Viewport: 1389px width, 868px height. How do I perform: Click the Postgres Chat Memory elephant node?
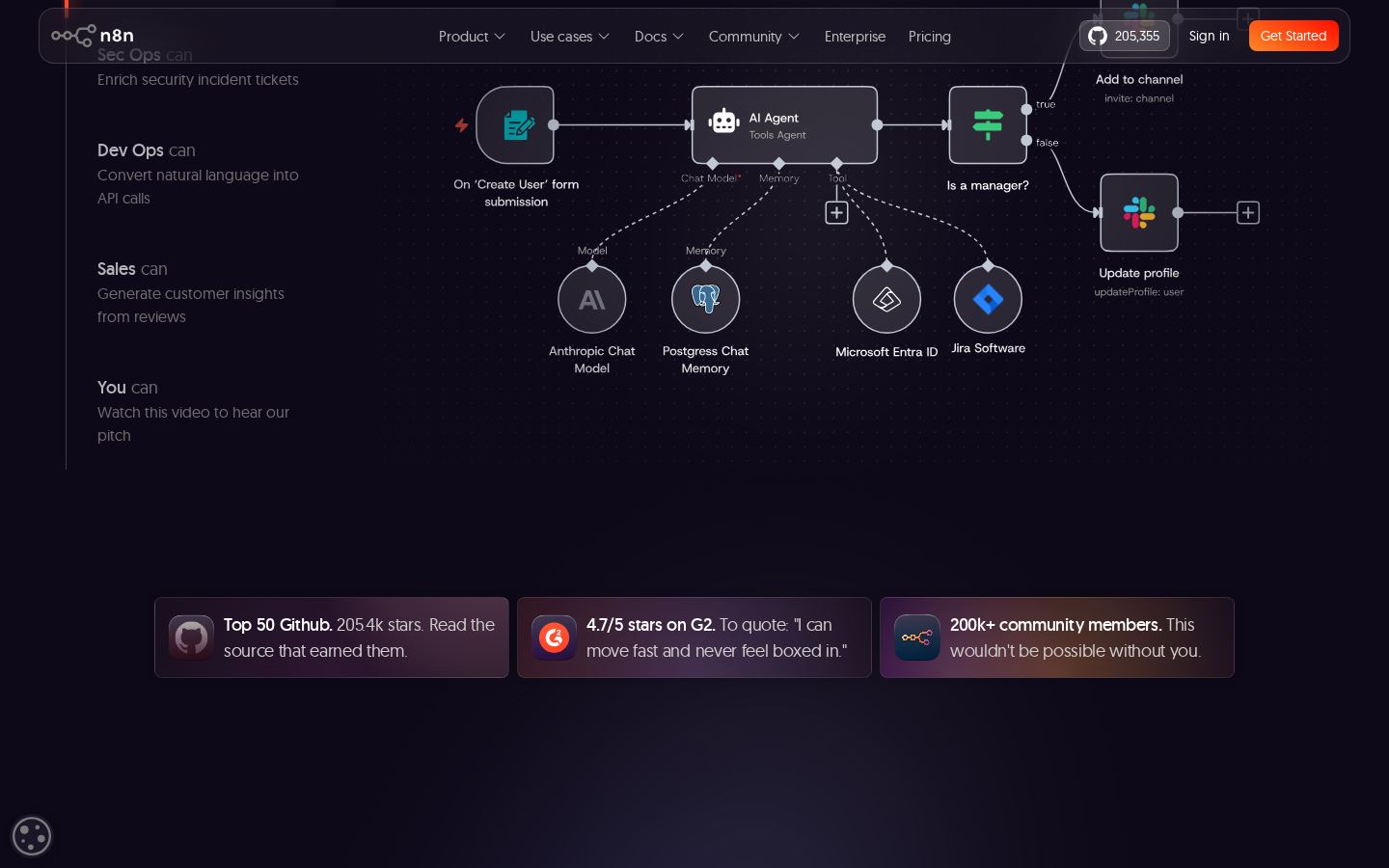pyautogui.click(x=706, y=299)
